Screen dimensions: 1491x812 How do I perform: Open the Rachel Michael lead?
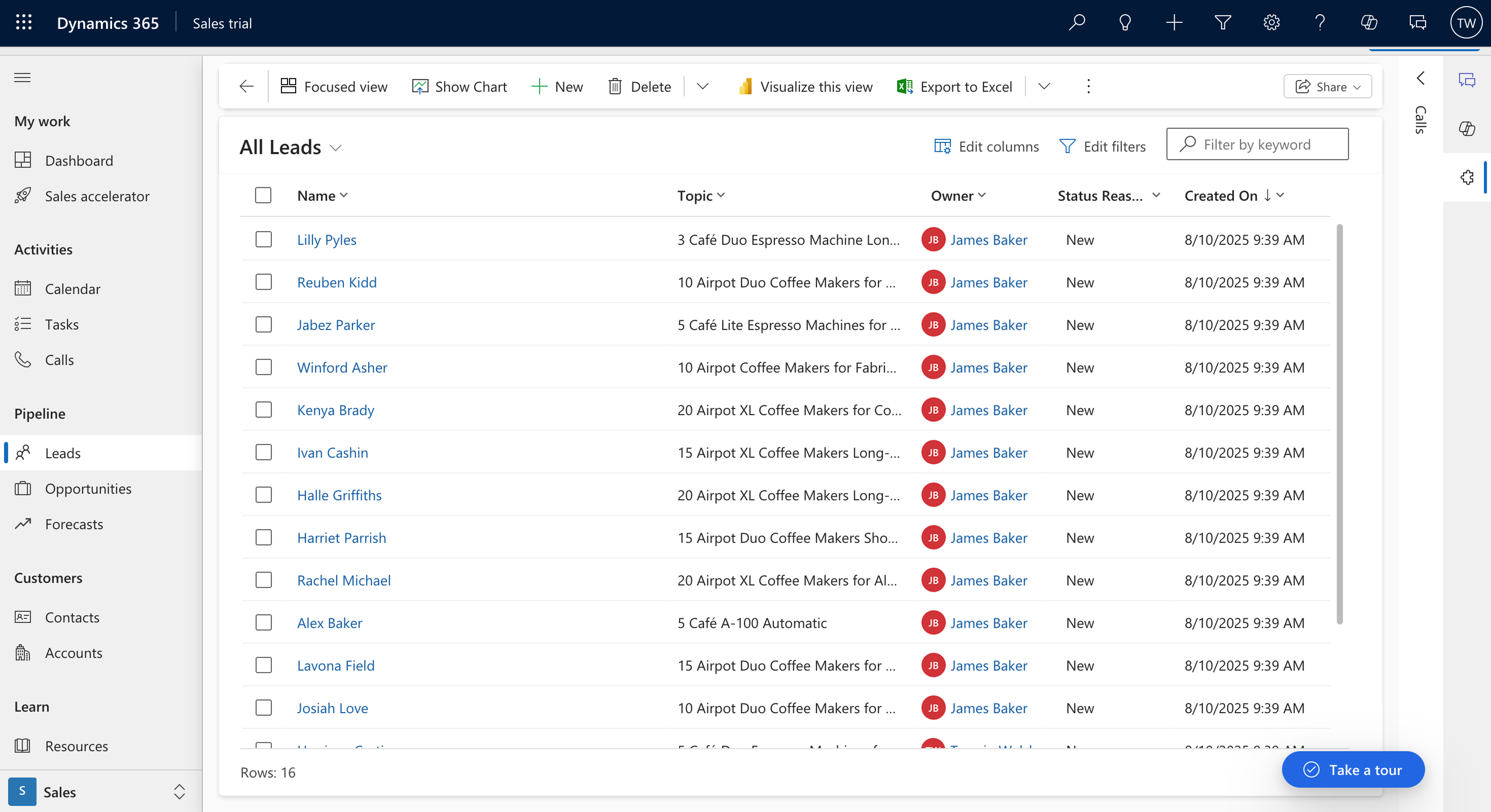coord(344,581)
